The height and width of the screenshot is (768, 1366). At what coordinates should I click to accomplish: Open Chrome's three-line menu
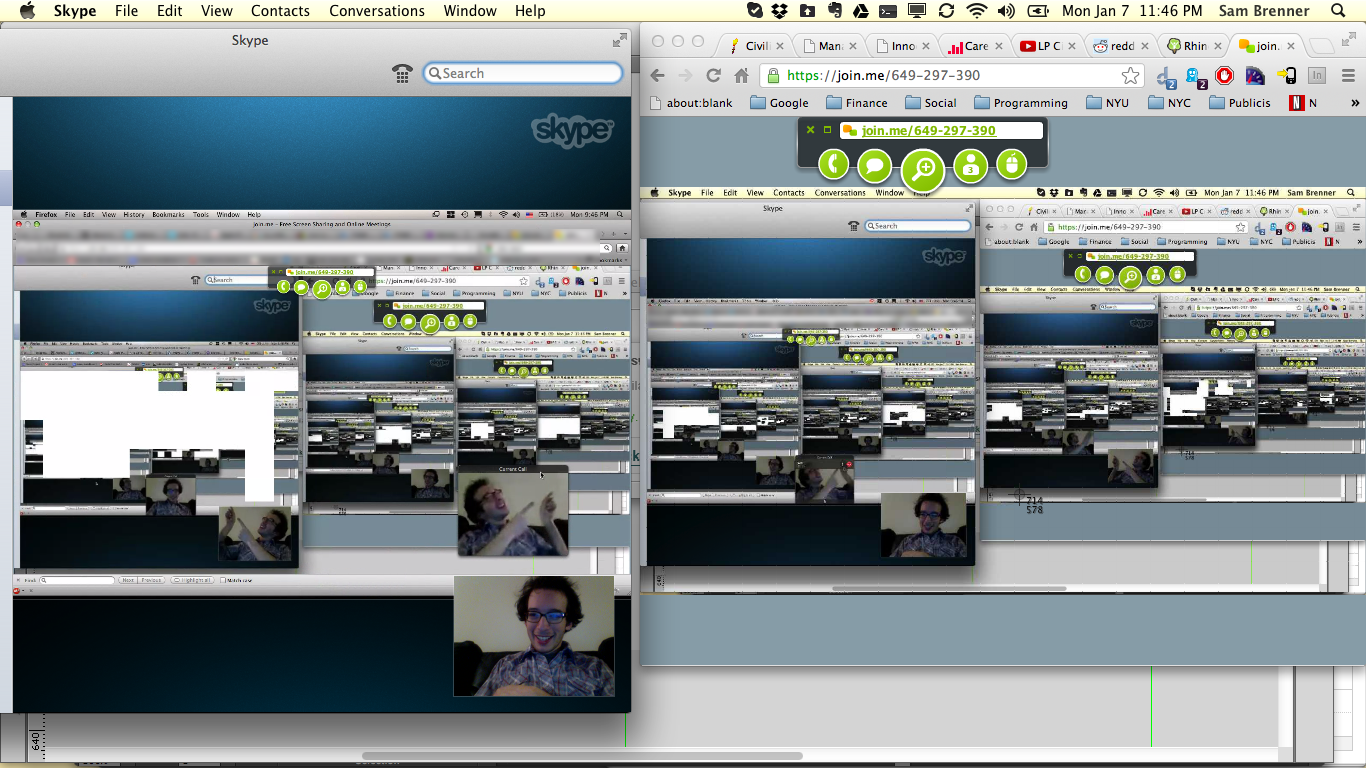1347,76
